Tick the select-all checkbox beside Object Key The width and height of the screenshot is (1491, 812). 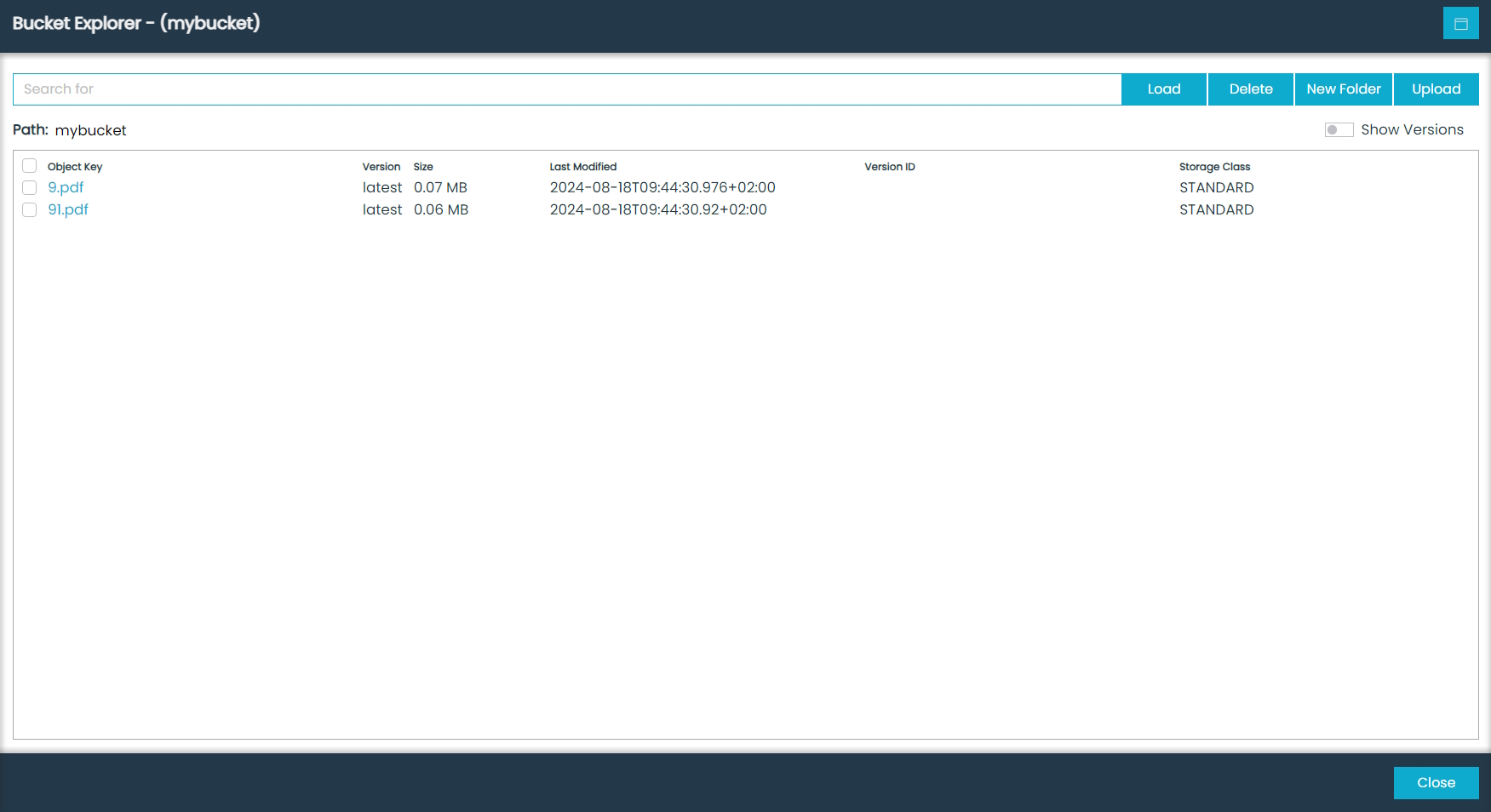point(30,166)
